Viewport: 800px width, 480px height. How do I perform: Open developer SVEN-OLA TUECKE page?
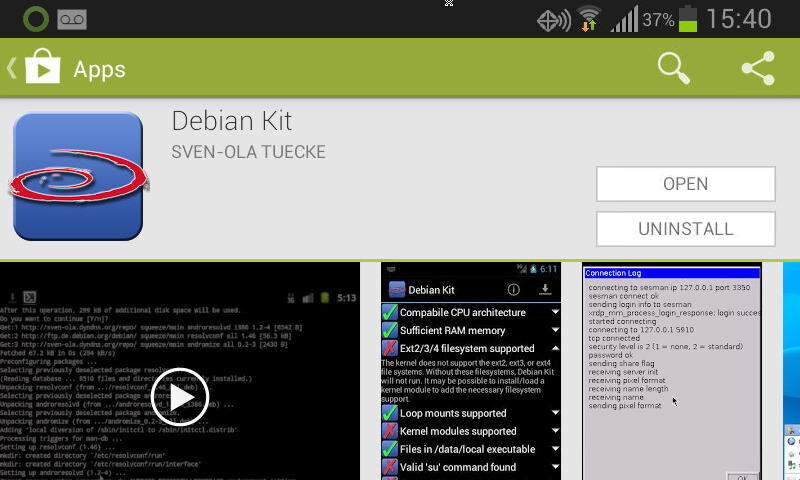[x=248, y=152]
